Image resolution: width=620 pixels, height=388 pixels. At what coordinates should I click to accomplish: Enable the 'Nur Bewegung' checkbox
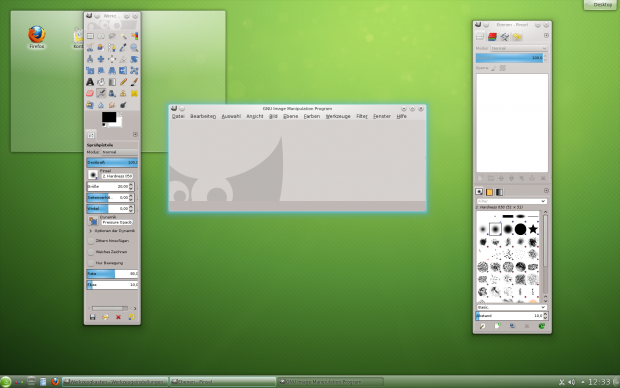tap(91, 263)
